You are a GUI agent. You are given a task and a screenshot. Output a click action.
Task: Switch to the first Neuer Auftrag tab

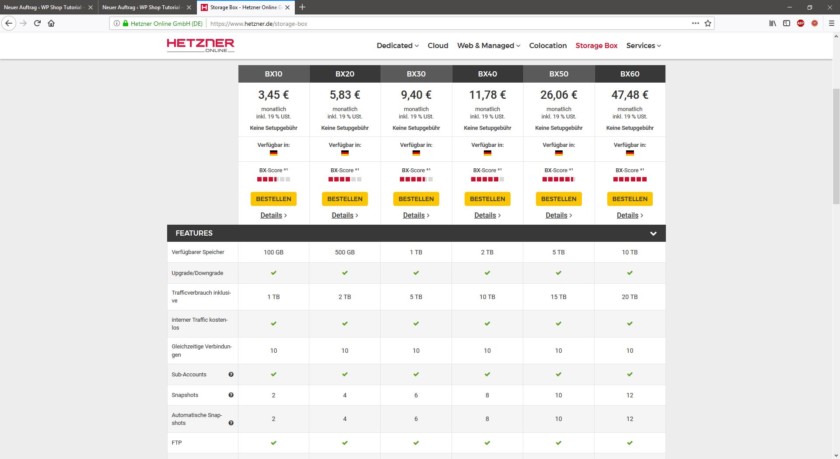click(x=44, y=7)
